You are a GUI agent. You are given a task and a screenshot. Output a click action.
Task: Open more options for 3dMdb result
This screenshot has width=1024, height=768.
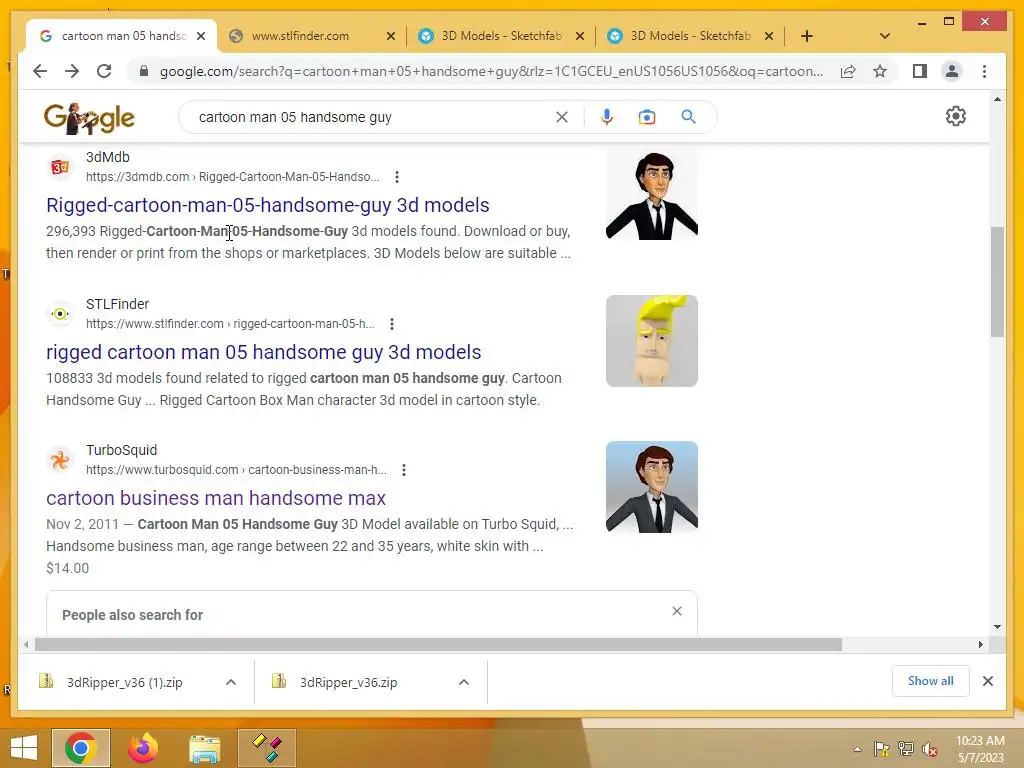(396, 177)
